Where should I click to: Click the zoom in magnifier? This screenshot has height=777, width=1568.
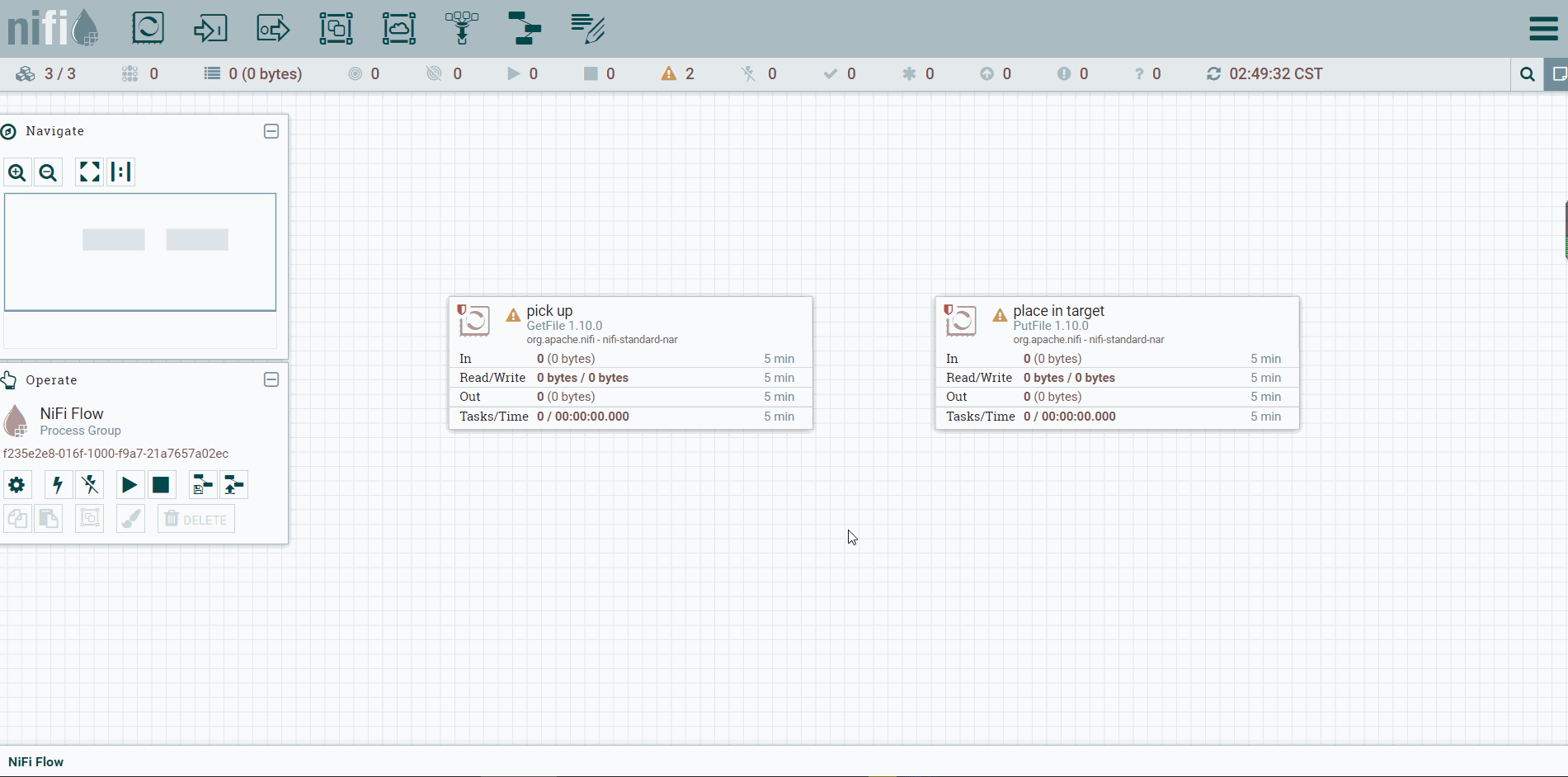point(17,172)
